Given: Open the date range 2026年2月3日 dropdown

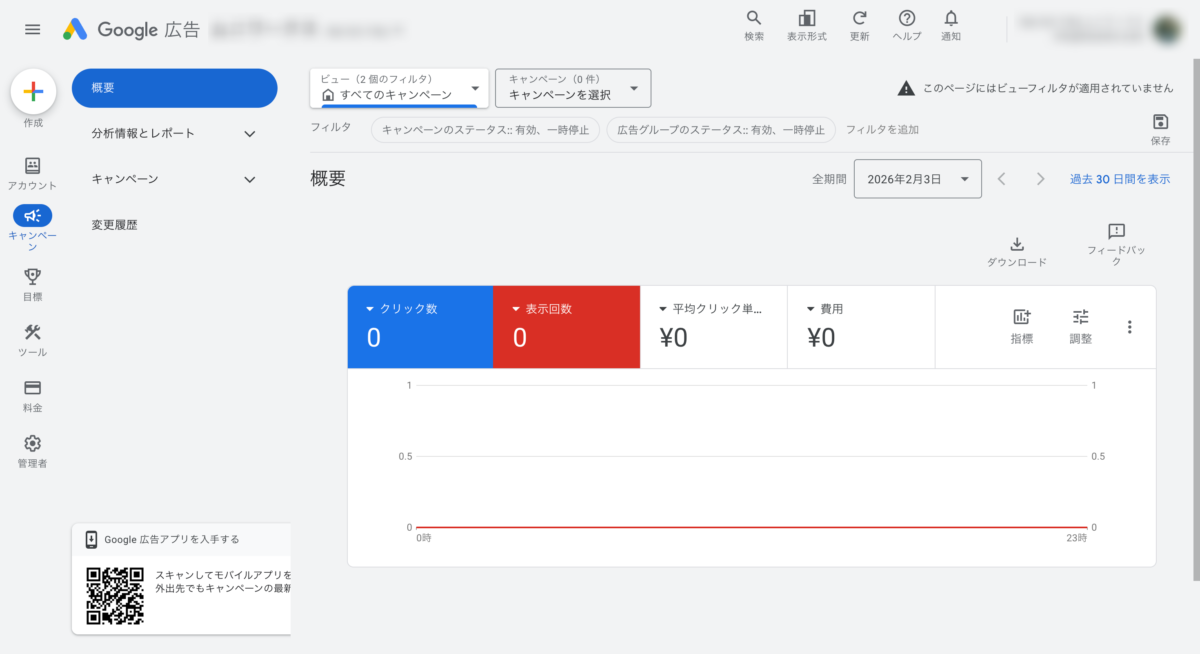Looking at the screenshot, I should pyautogui.click(x=917, y=179).
